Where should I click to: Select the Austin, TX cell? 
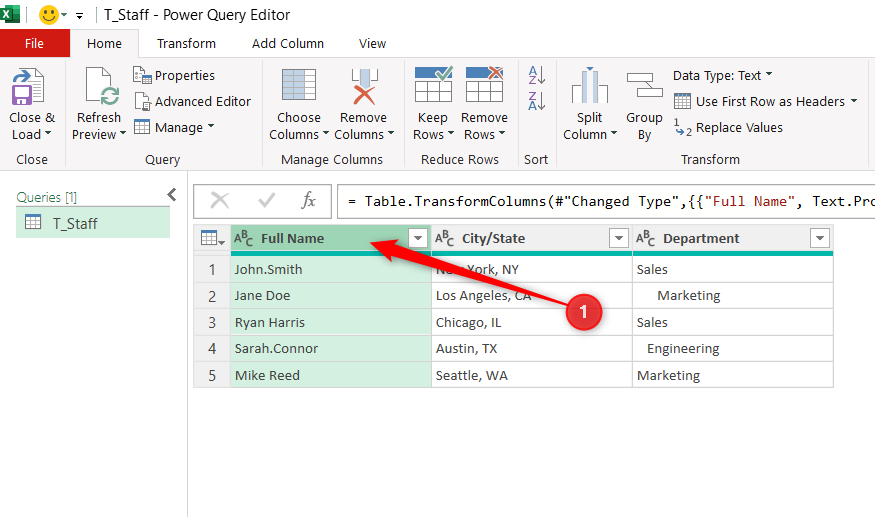[x=532, y=348]
